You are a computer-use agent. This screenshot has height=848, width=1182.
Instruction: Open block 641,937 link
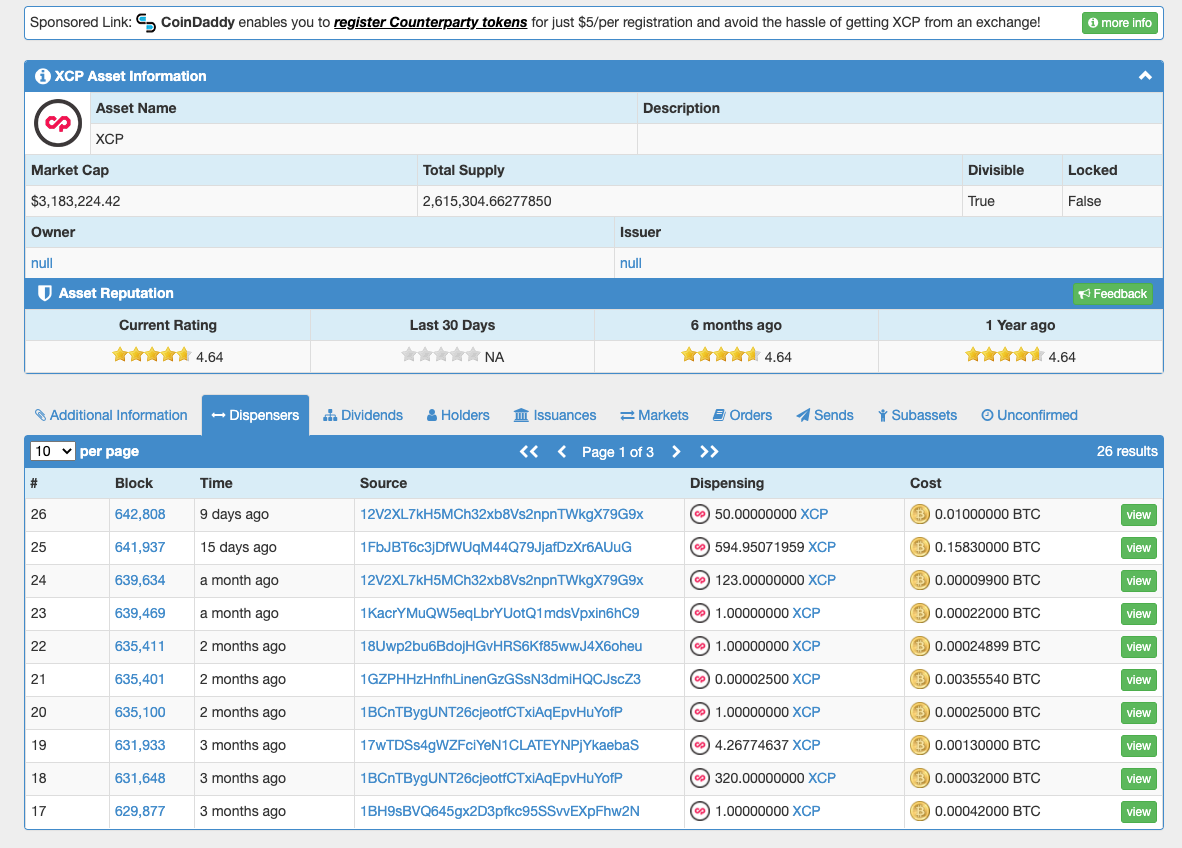tap(140, 547)
